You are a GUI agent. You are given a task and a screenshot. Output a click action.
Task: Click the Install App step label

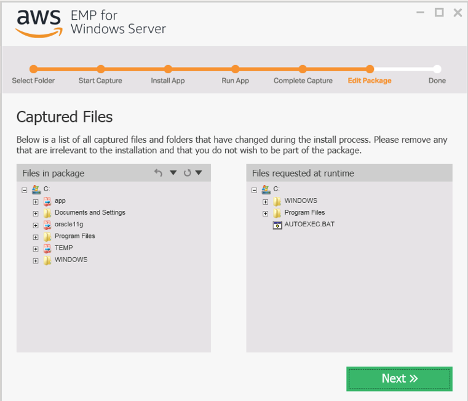[168, 81]
